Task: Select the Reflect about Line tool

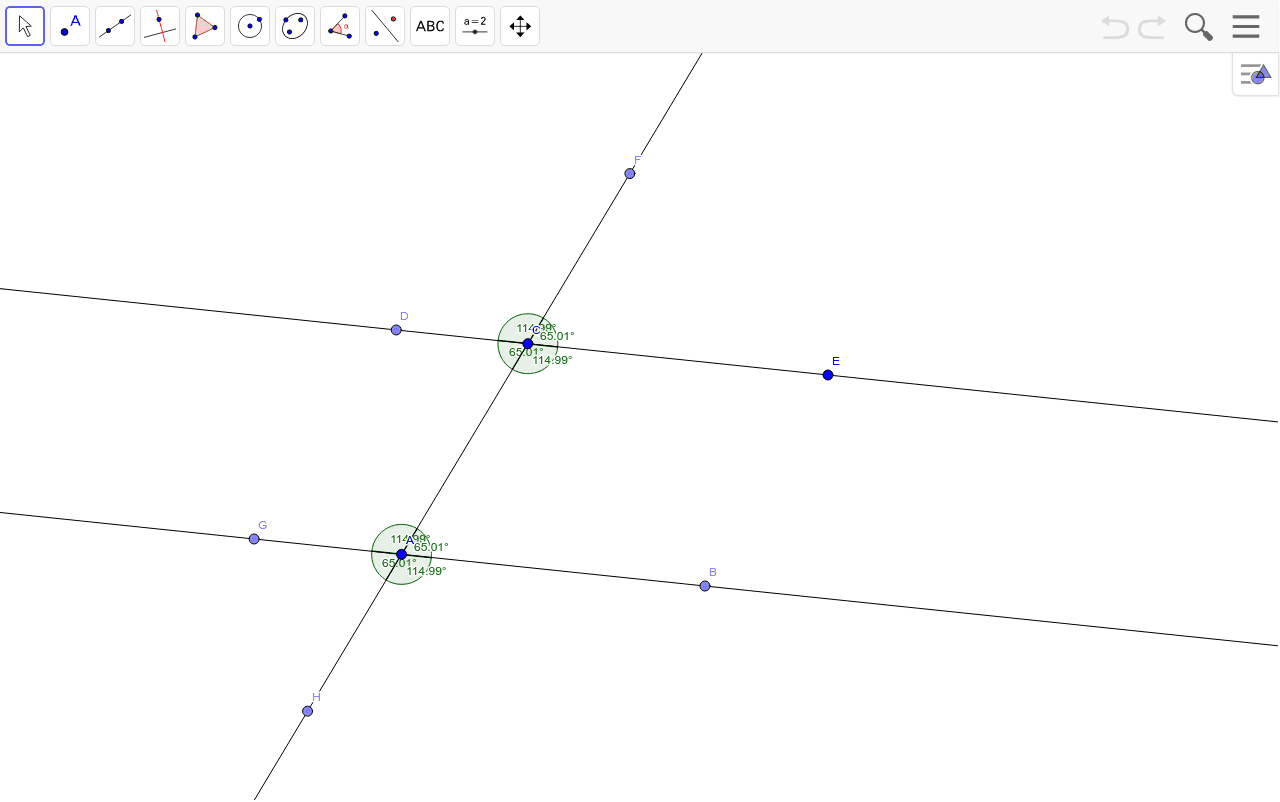Action: pyautogui.click(x=385, y=26)
